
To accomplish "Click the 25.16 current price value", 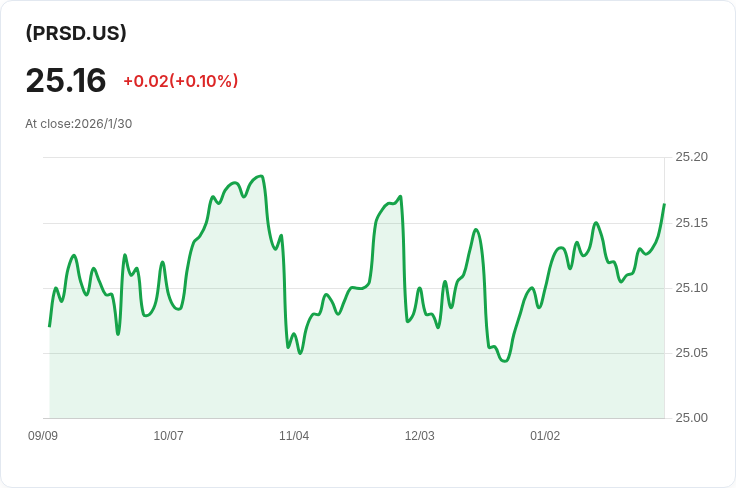I will coord(66,80).
